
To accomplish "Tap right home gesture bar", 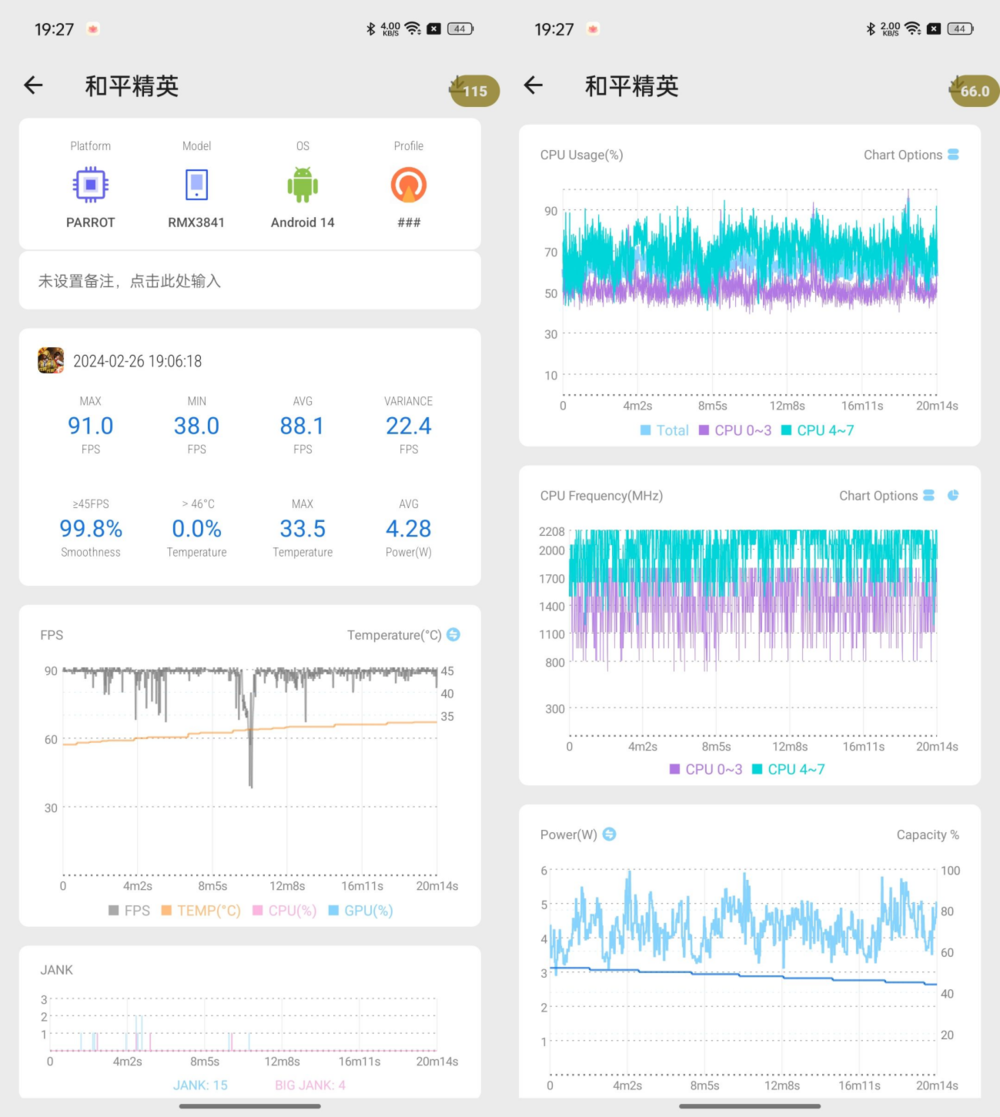I will tap(750, 1106).
